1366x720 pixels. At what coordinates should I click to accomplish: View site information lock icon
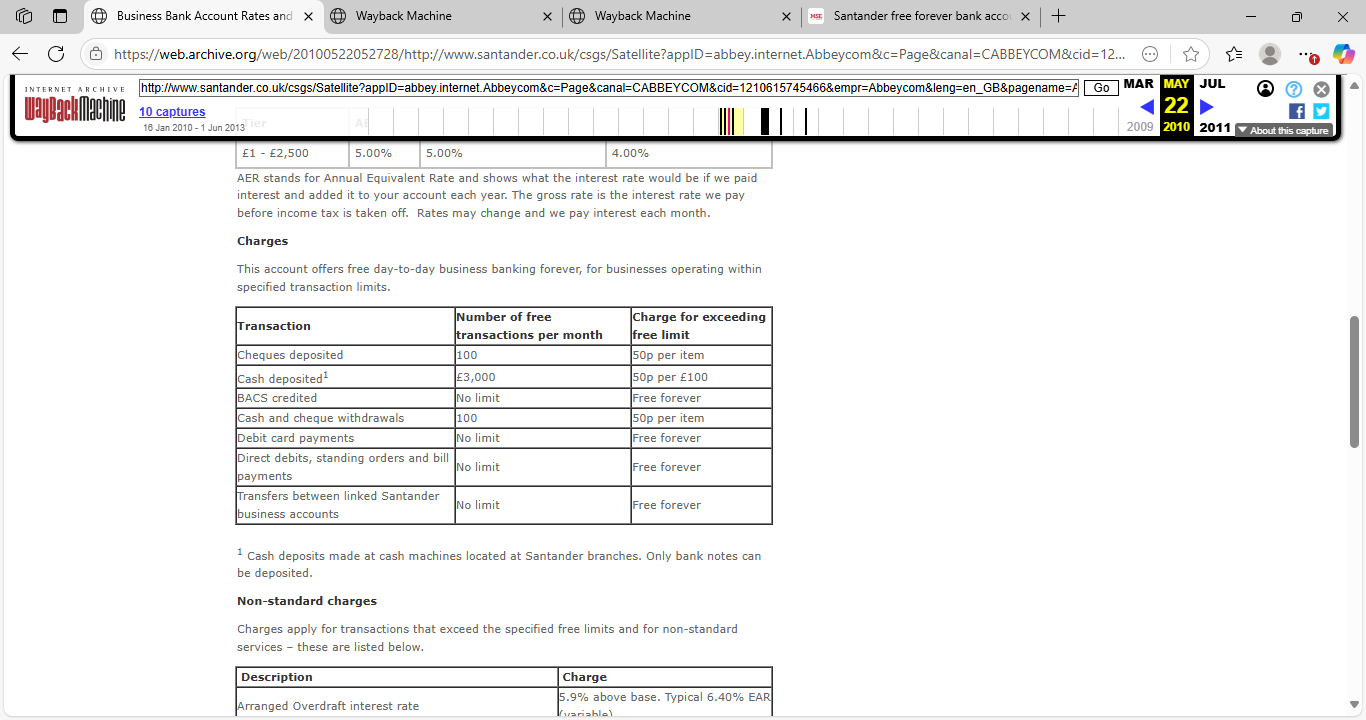pyautogui.click(x=95, y=54)
